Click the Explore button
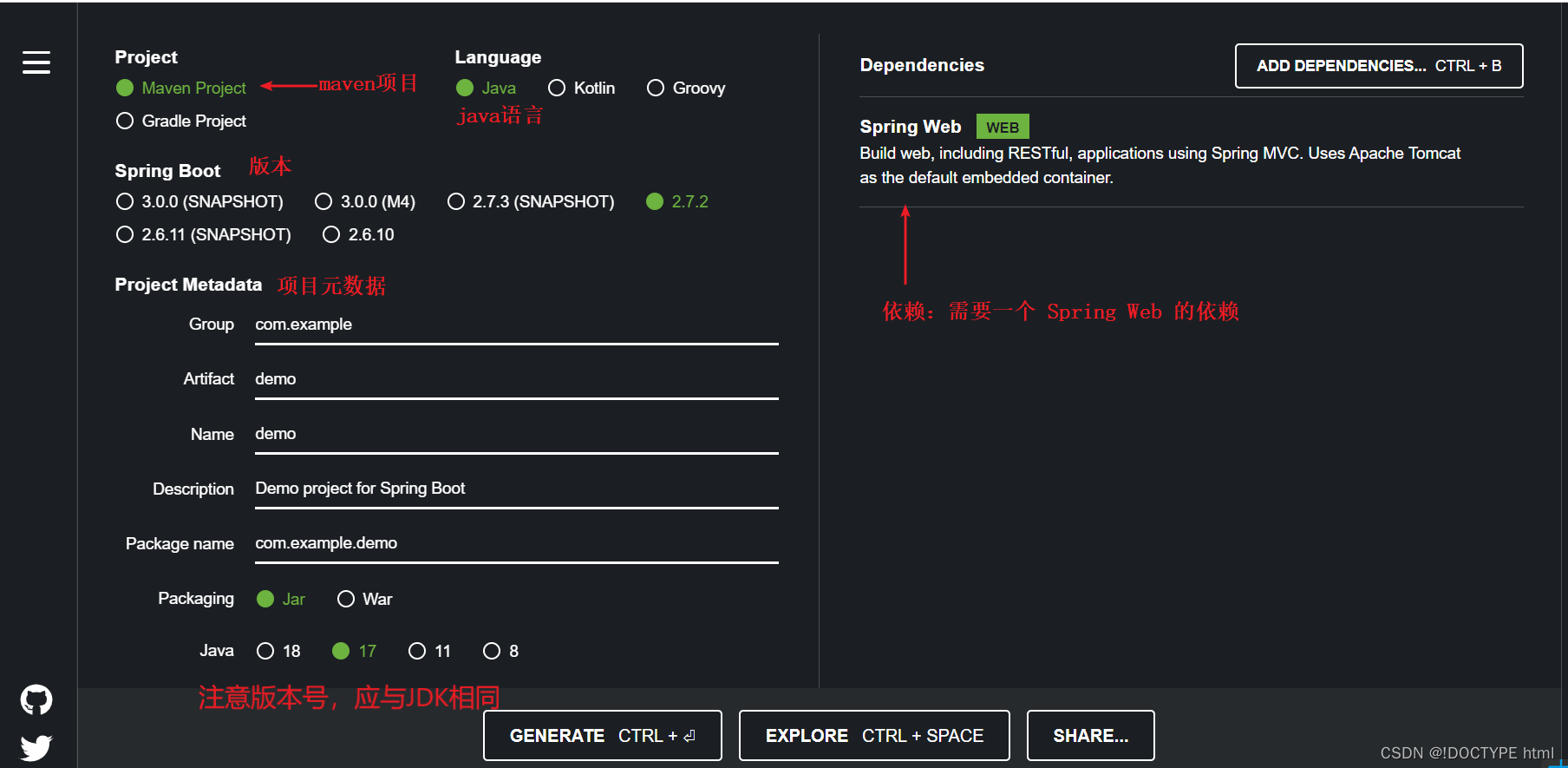This screenshot has height=768, width=1568. [x=874, y=736]
